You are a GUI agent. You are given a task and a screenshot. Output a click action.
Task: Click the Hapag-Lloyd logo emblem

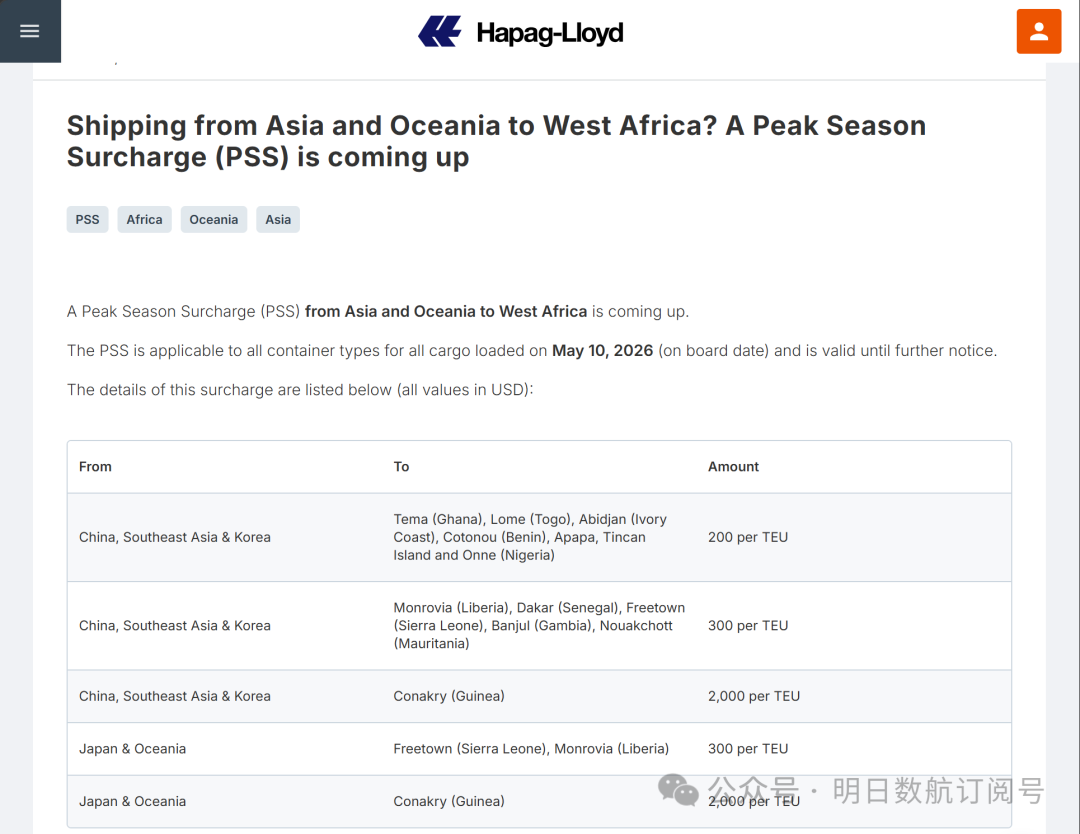click(x=439, y=32)
